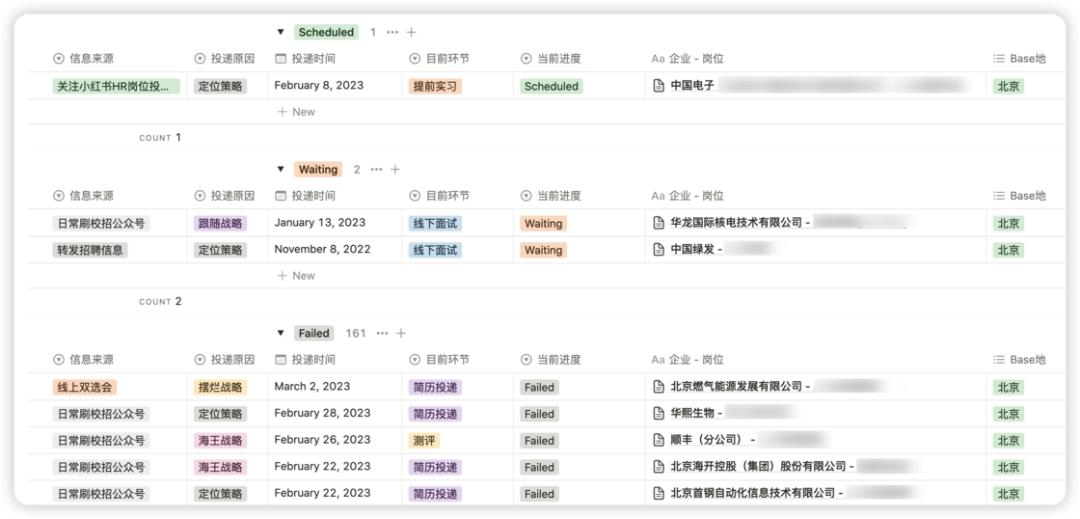Open the Failed group ellipsis menu
This screenshot has width=1080, height=519.
click(382, 333)
